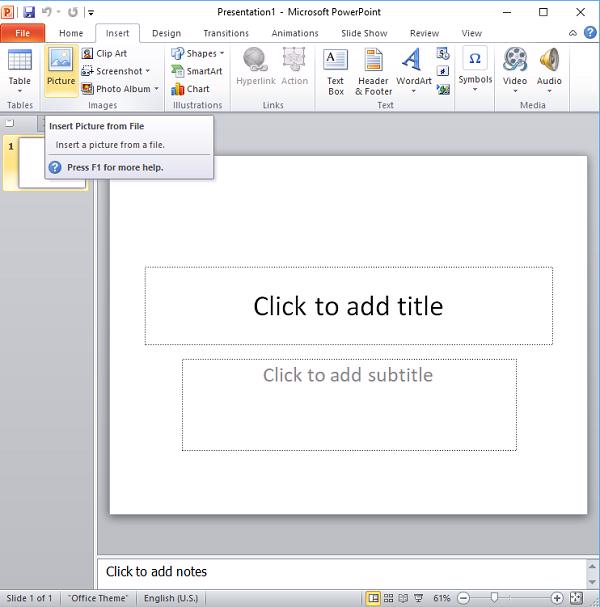
Task: Expand the Audio dropdown arrow
Action: click(549, 92)
